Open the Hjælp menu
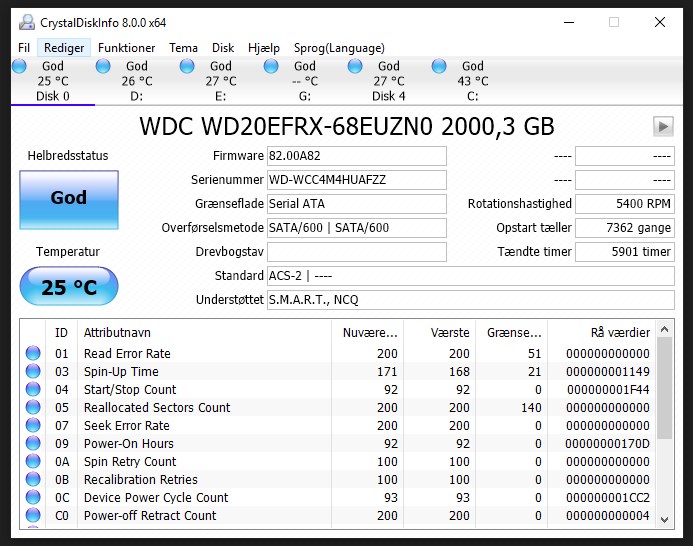 coord(264,48)
